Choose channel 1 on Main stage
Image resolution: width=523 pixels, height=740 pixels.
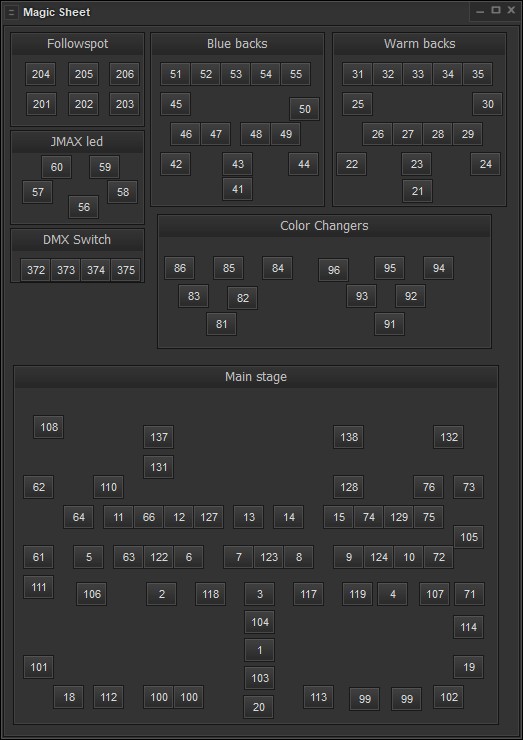[x=260, y=650]
